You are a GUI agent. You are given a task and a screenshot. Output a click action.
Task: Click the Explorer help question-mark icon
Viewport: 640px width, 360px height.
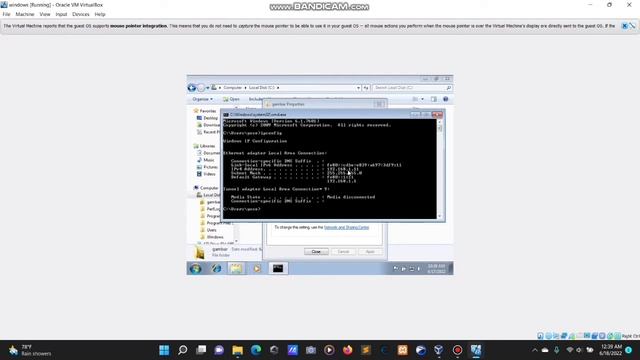pyautogui.click(x=446, y=99)
